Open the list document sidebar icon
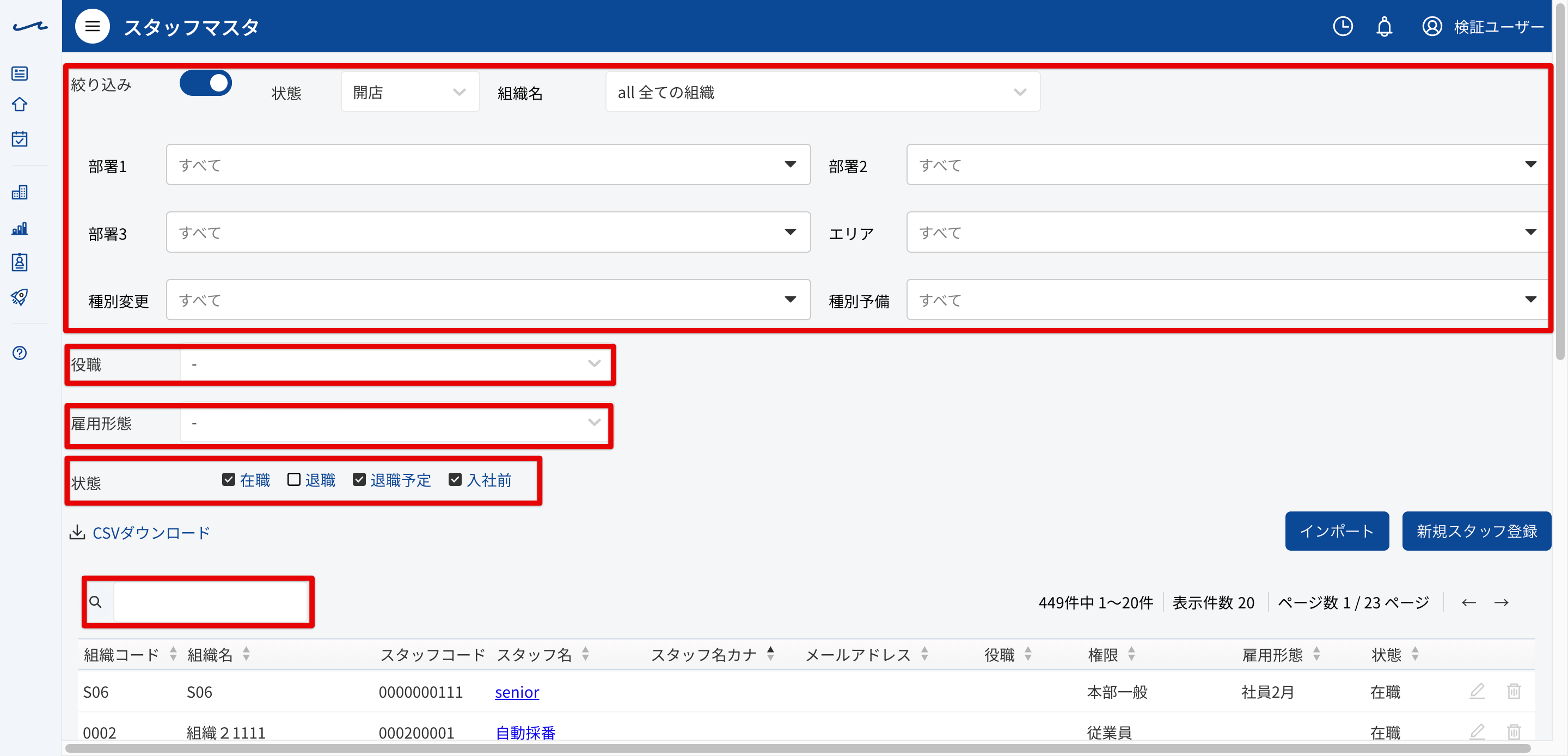The image size is (1568, 756). tap(20, 74)
